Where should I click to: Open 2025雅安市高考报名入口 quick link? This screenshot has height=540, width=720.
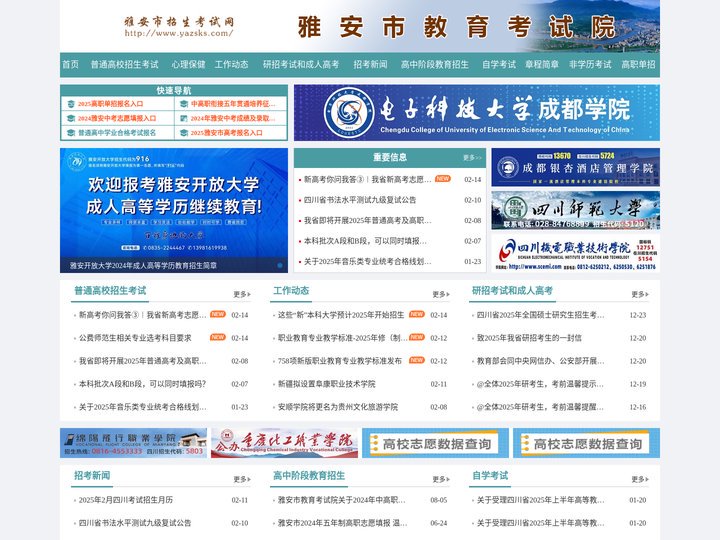tap(226, 133)
